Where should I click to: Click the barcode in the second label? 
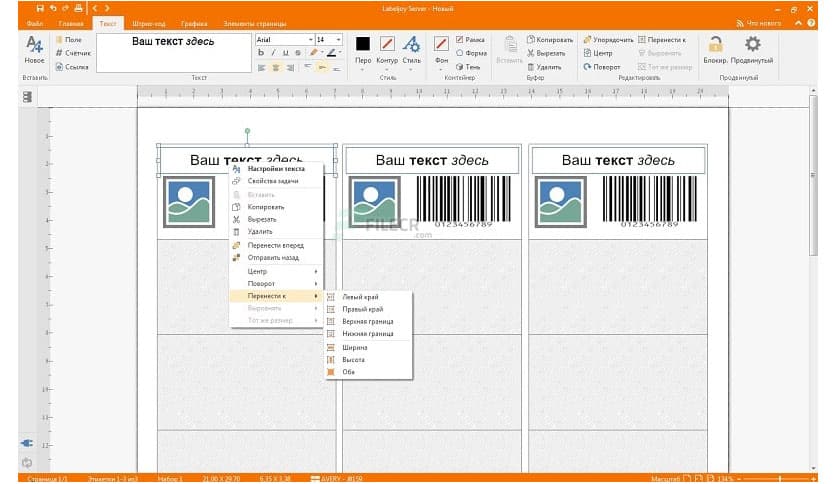(453, 198)
